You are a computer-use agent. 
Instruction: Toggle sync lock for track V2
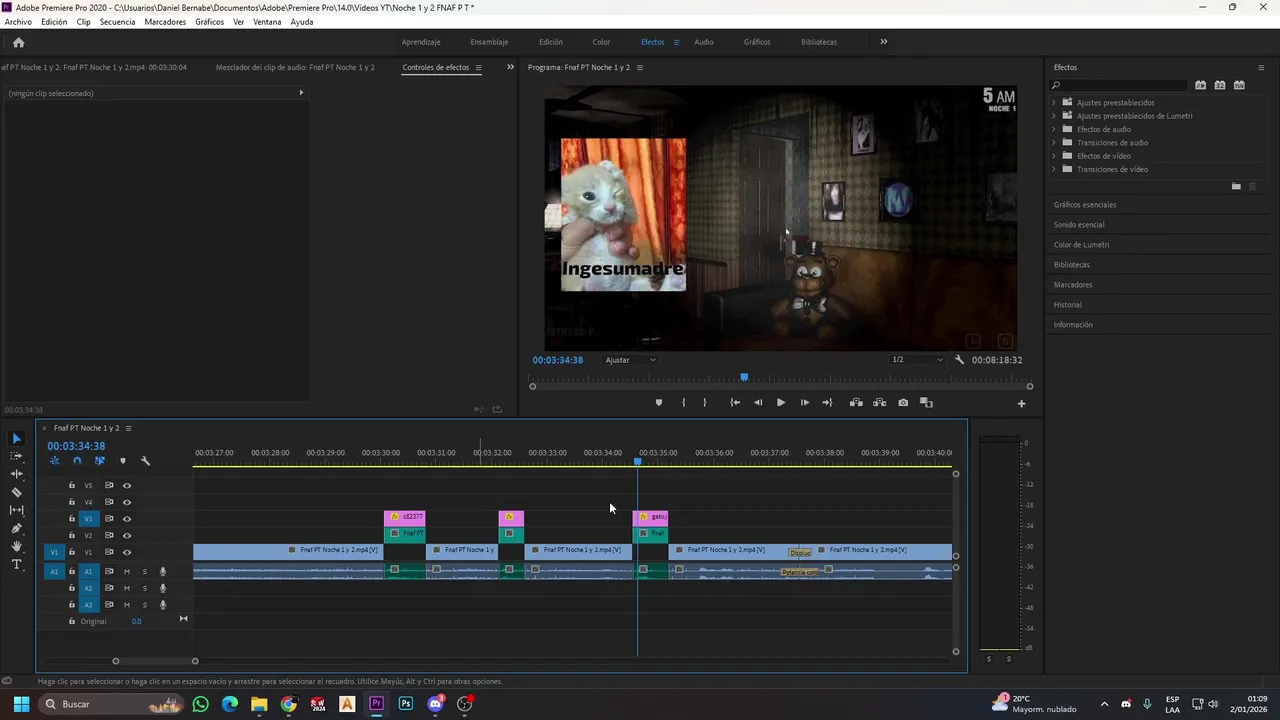[109, 536]
